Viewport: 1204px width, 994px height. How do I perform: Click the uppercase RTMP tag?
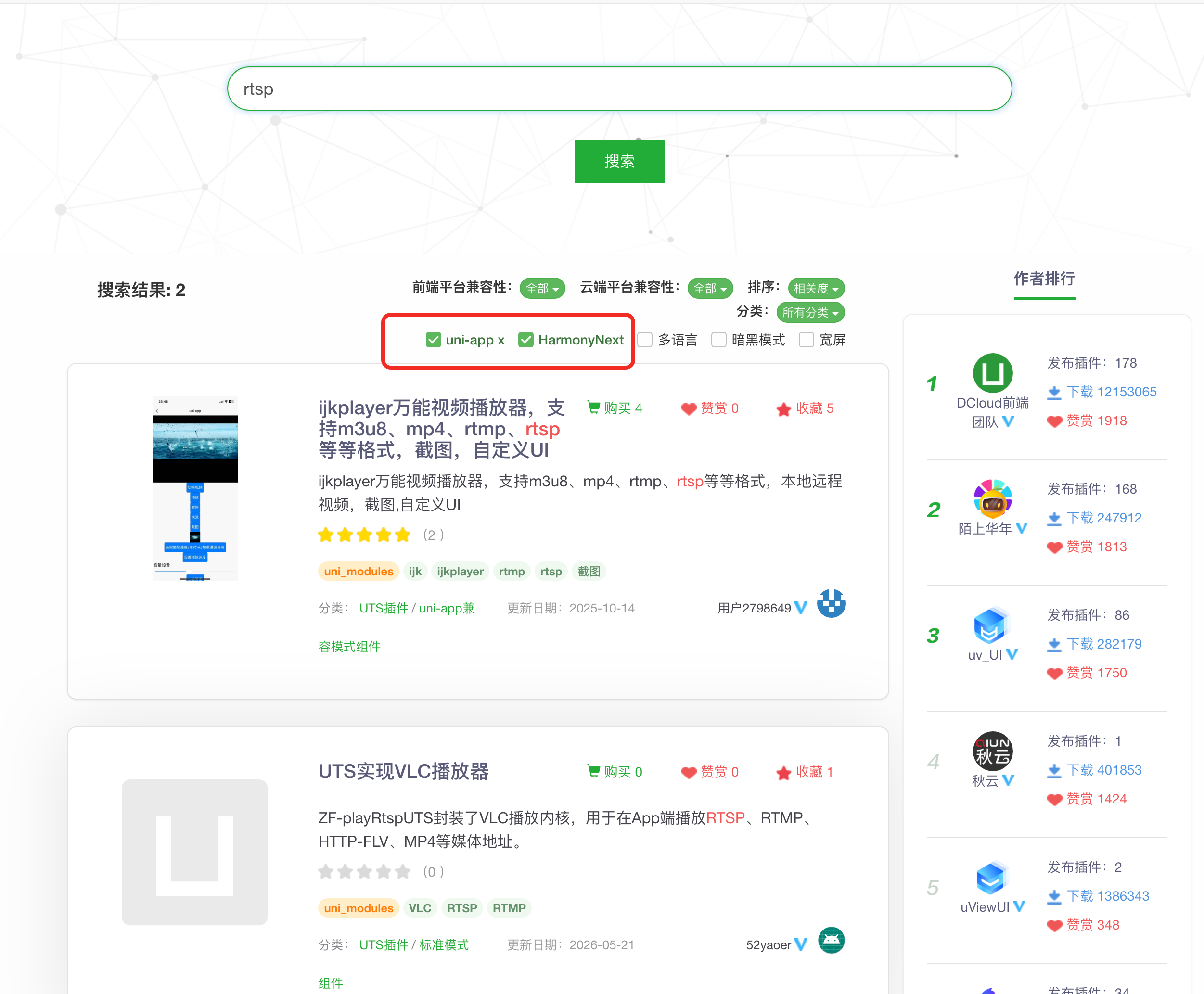coord(509,908)
